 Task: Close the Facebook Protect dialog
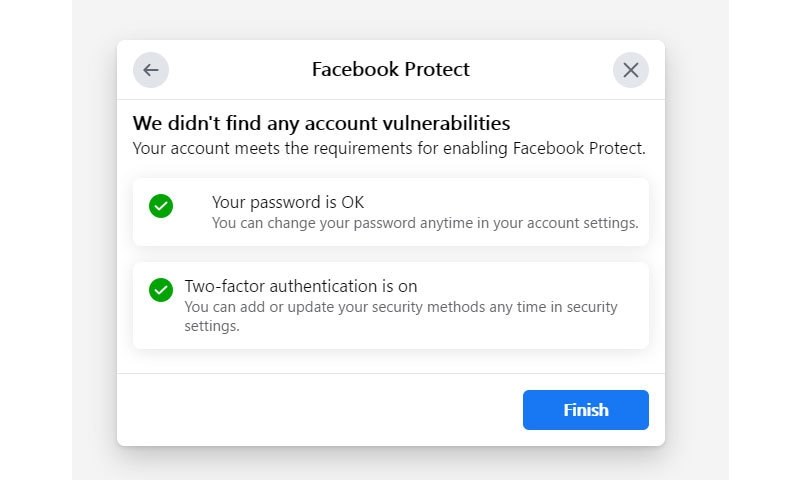631,70
